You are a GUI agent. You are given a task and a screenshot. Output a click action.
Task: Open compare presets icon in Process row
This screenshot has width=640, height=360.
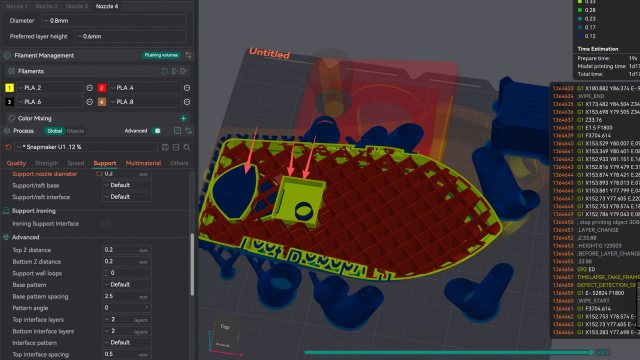coord(188,131)
